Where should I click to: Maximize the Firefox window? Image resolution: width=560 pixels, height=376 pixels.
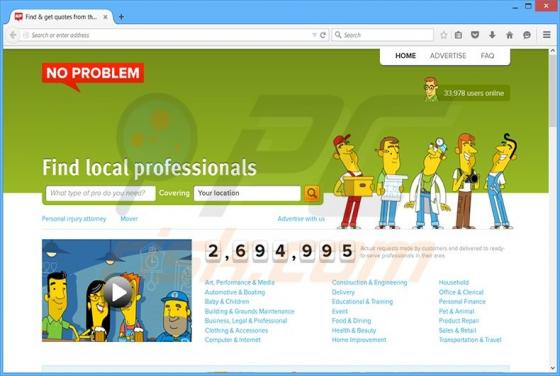[x=528, y=6]
